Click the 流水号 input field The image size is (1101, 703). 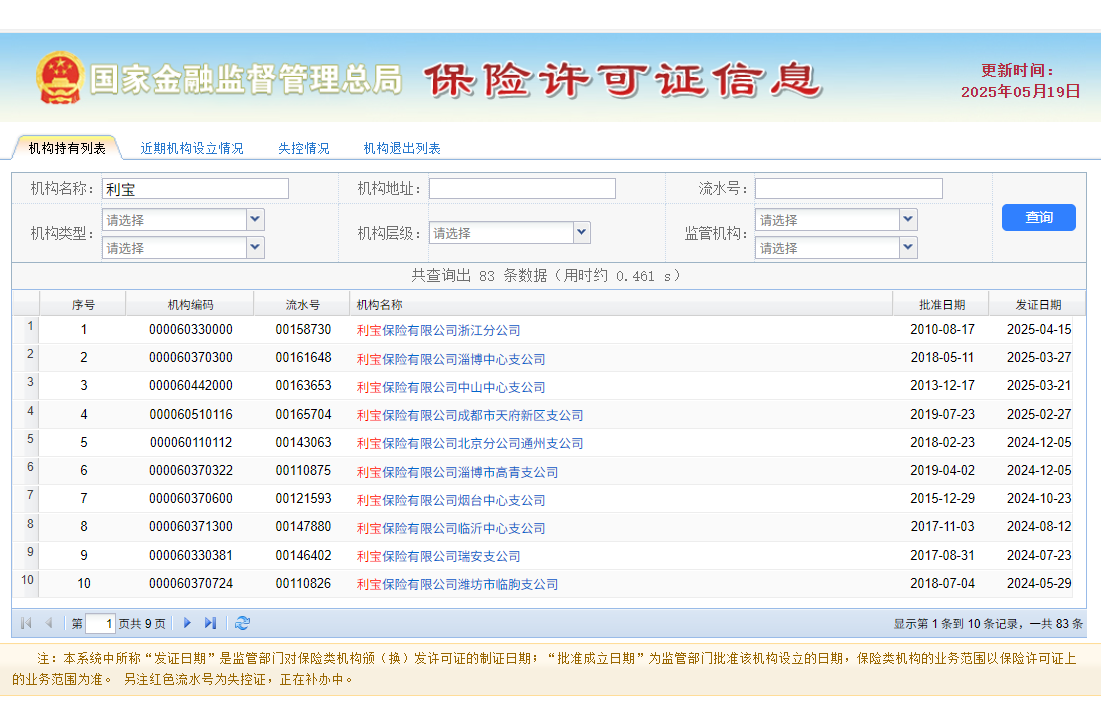(848, 188)
